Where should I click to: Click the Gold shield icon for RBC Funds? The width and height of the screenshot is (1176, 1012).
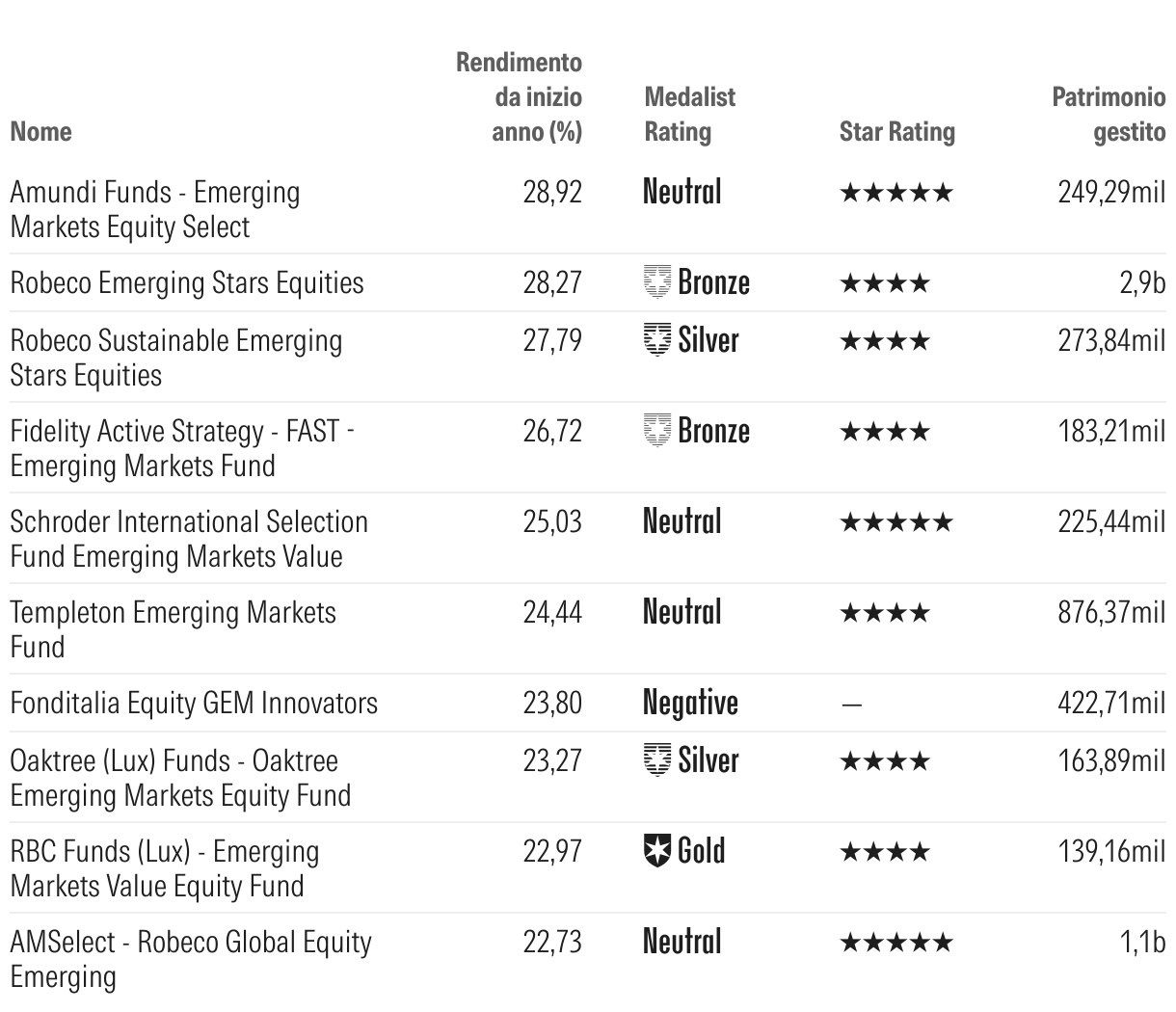coord(656,851)
